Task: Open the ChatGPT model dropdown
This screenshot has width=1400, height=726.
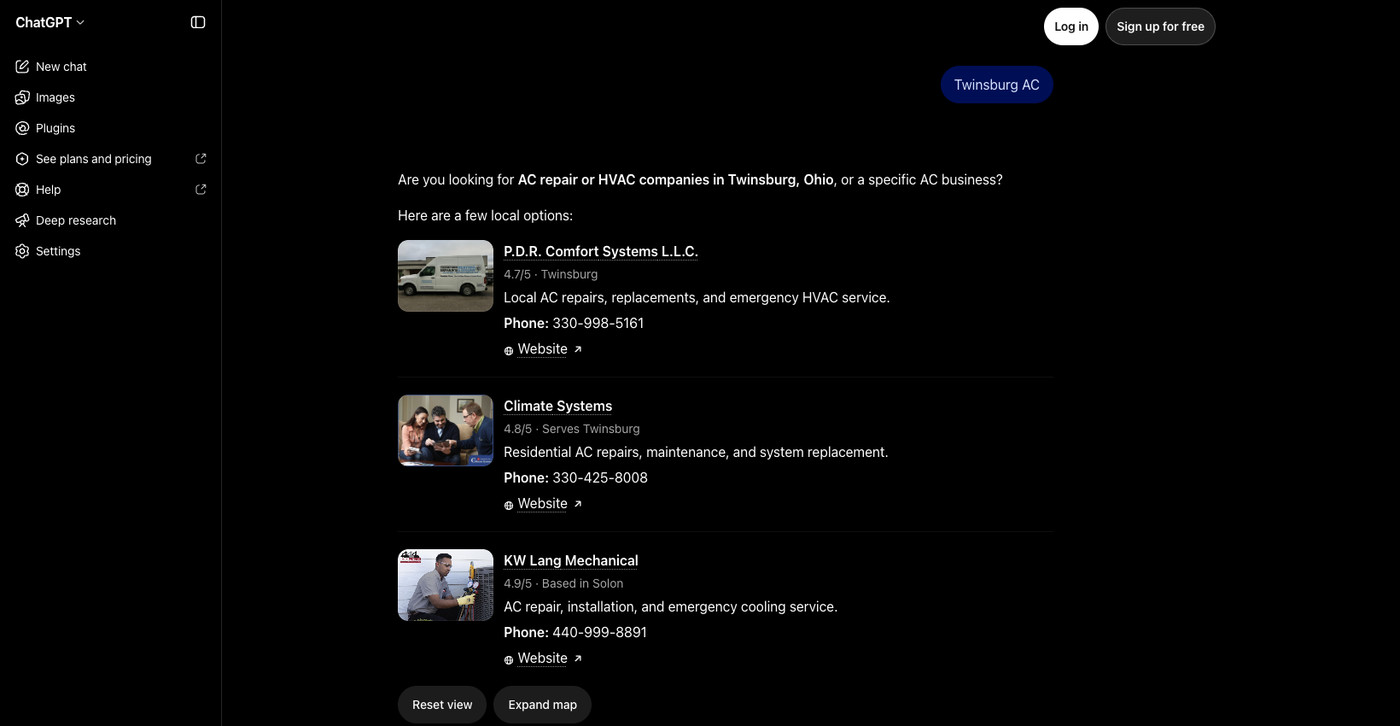Action: point(50,22)
